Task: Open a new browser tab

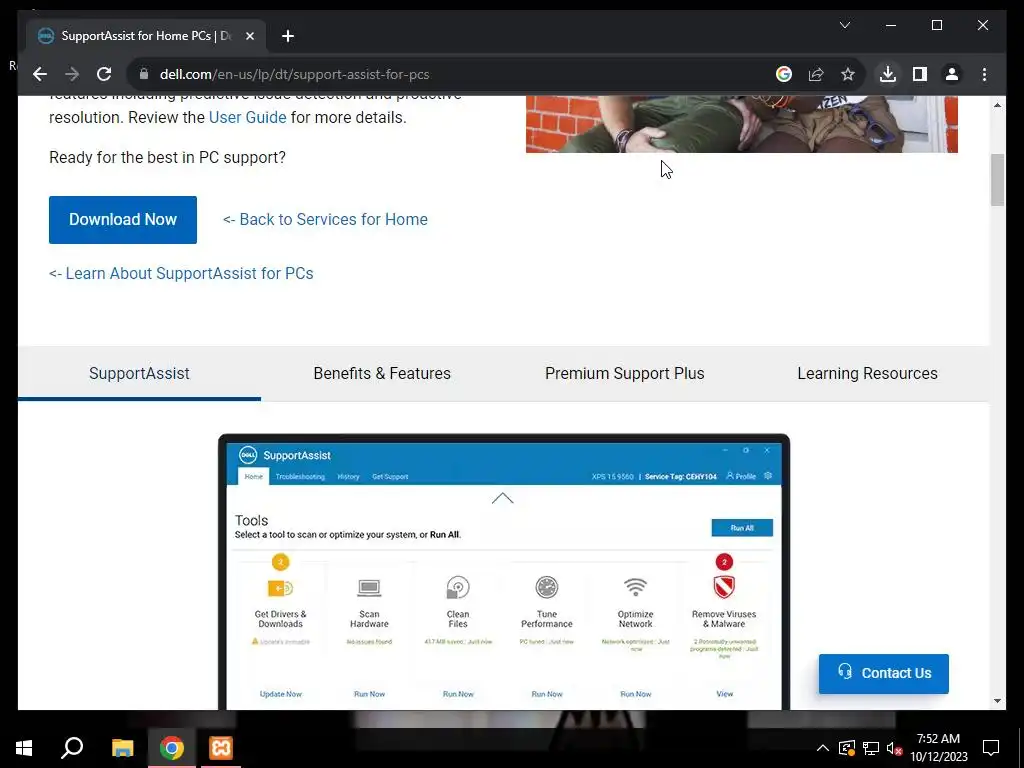Action: click(x=288, y=37)
